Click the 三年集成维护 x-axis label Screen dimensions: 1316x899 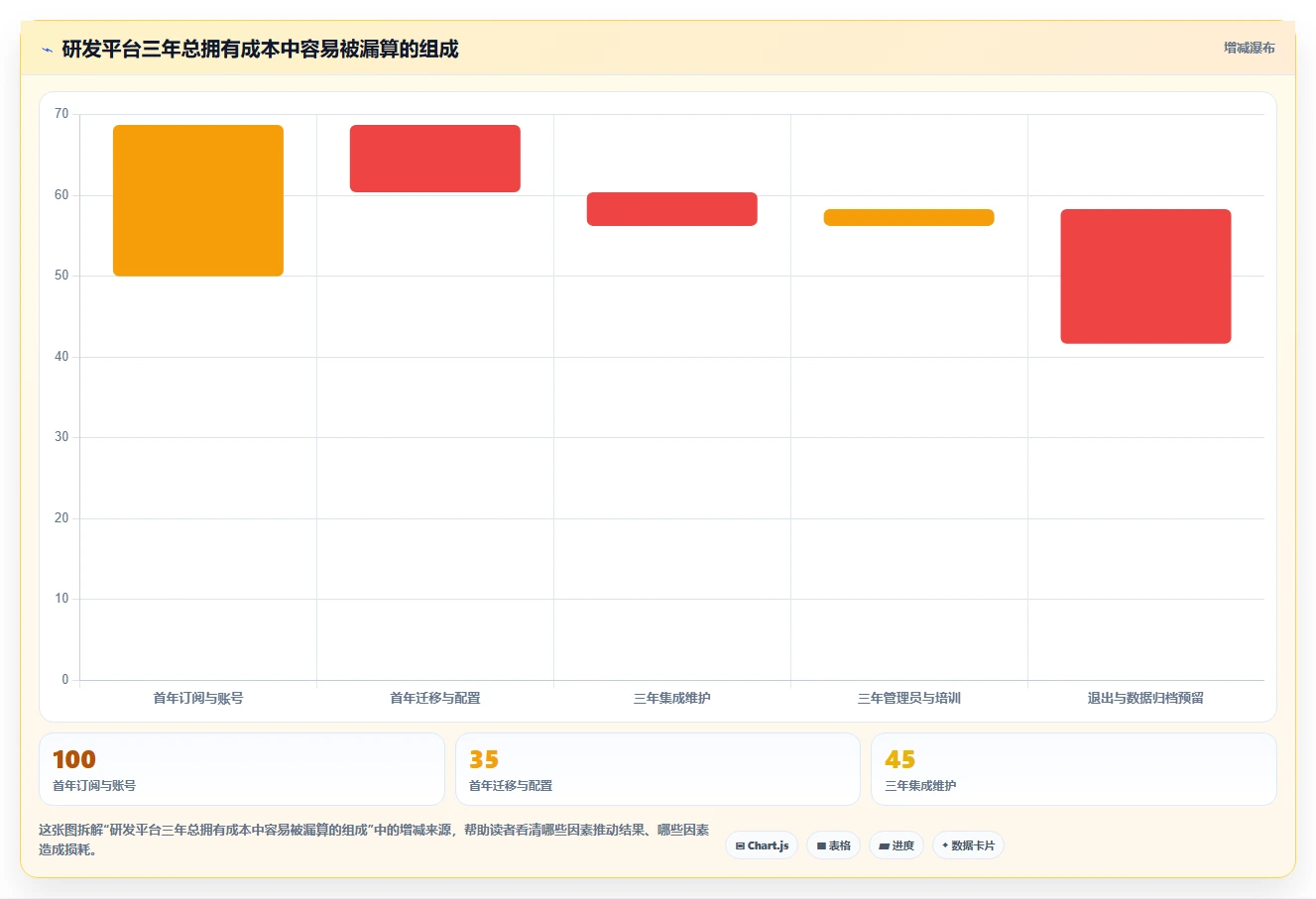tap(672, 698)
